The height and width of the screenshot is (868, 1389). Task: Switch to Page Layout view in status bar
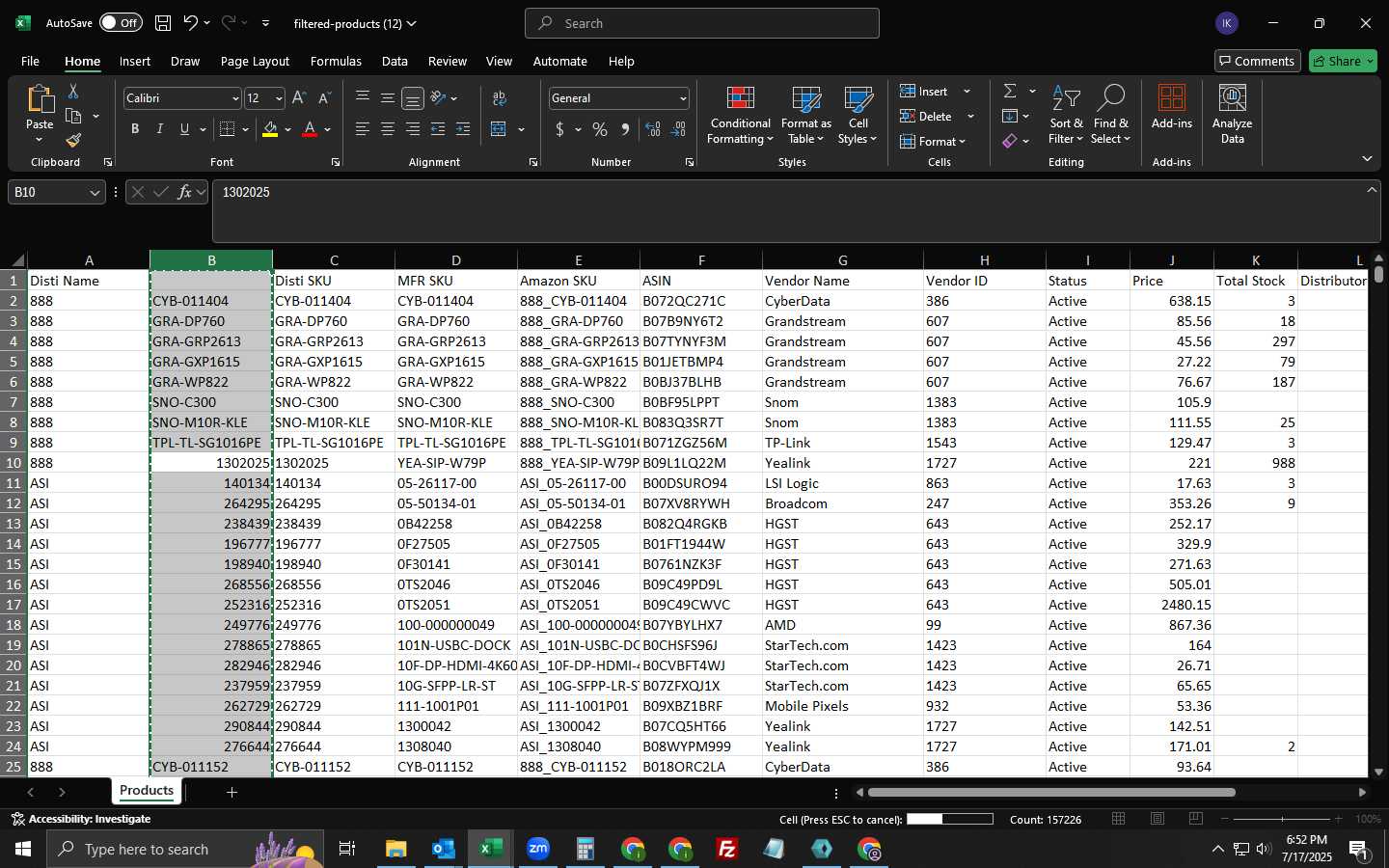tap(1157, 819)
